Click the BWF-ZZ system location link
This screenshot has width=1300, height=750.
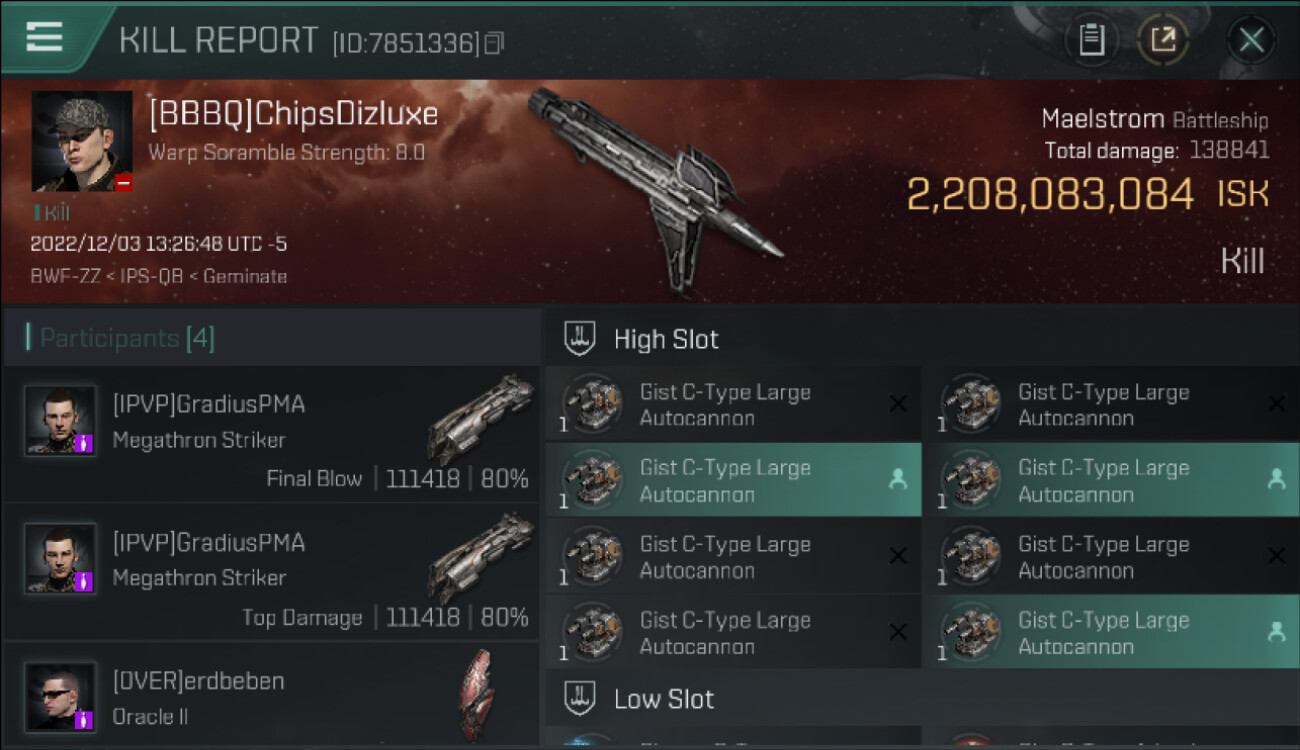coord(65,277)
